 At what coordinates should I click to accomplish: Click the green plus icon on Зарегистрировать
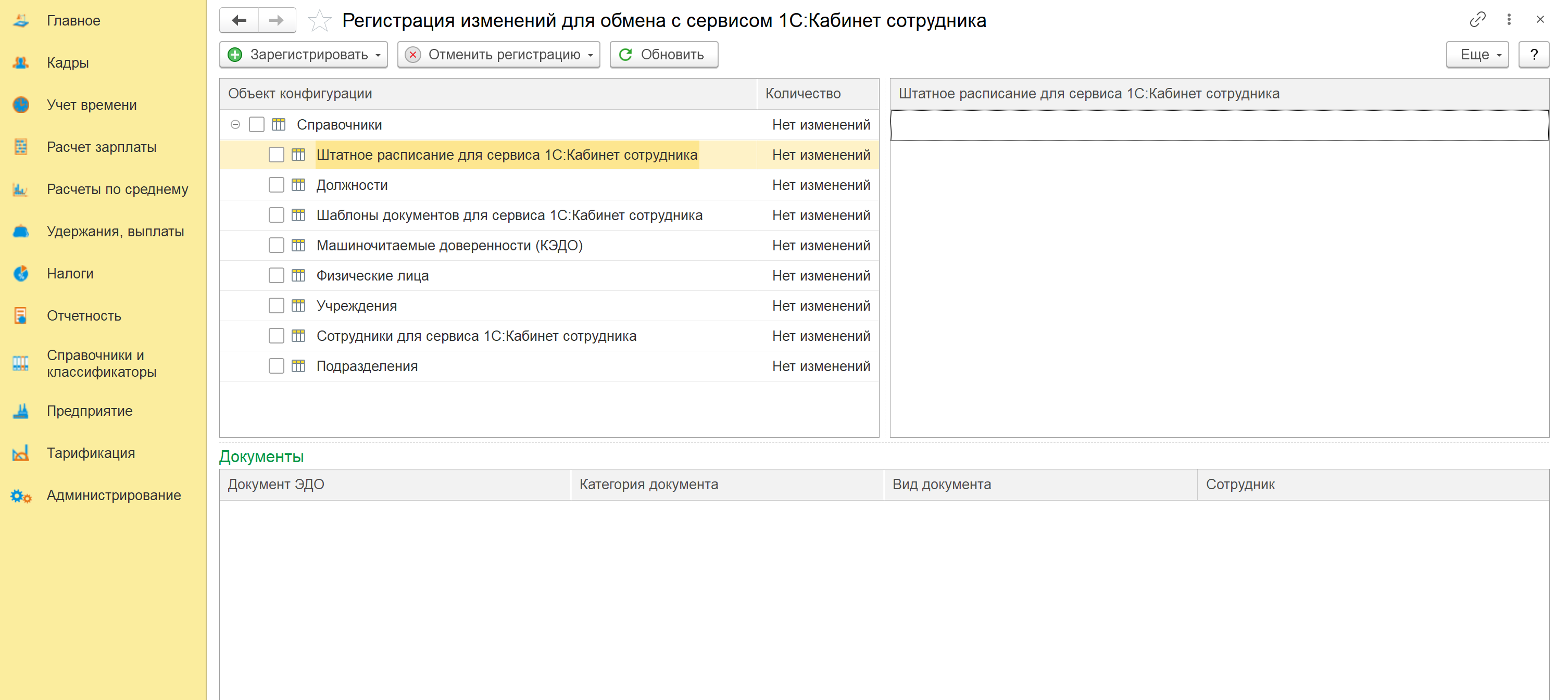pos(235,55)
